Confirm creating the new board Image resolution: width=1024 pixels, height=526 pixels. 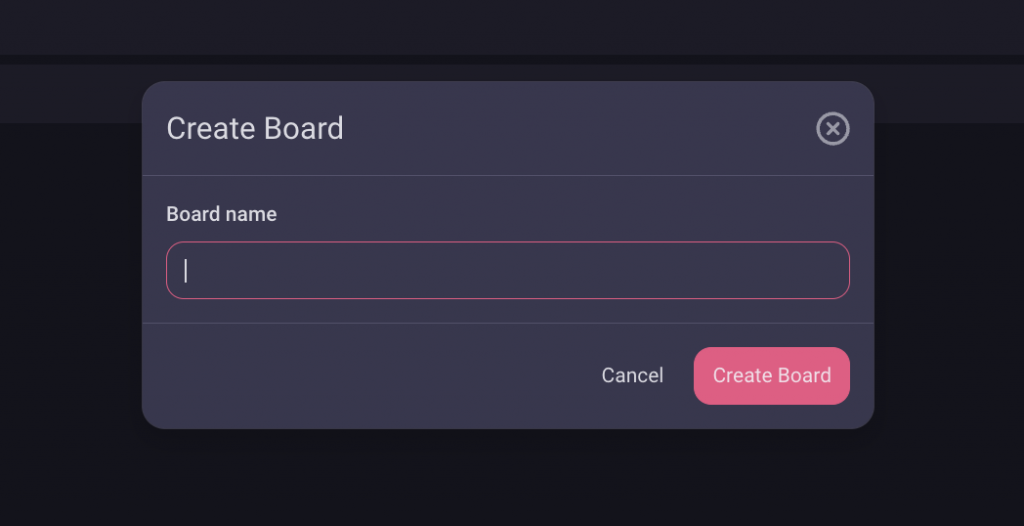(x=771, y=376)
